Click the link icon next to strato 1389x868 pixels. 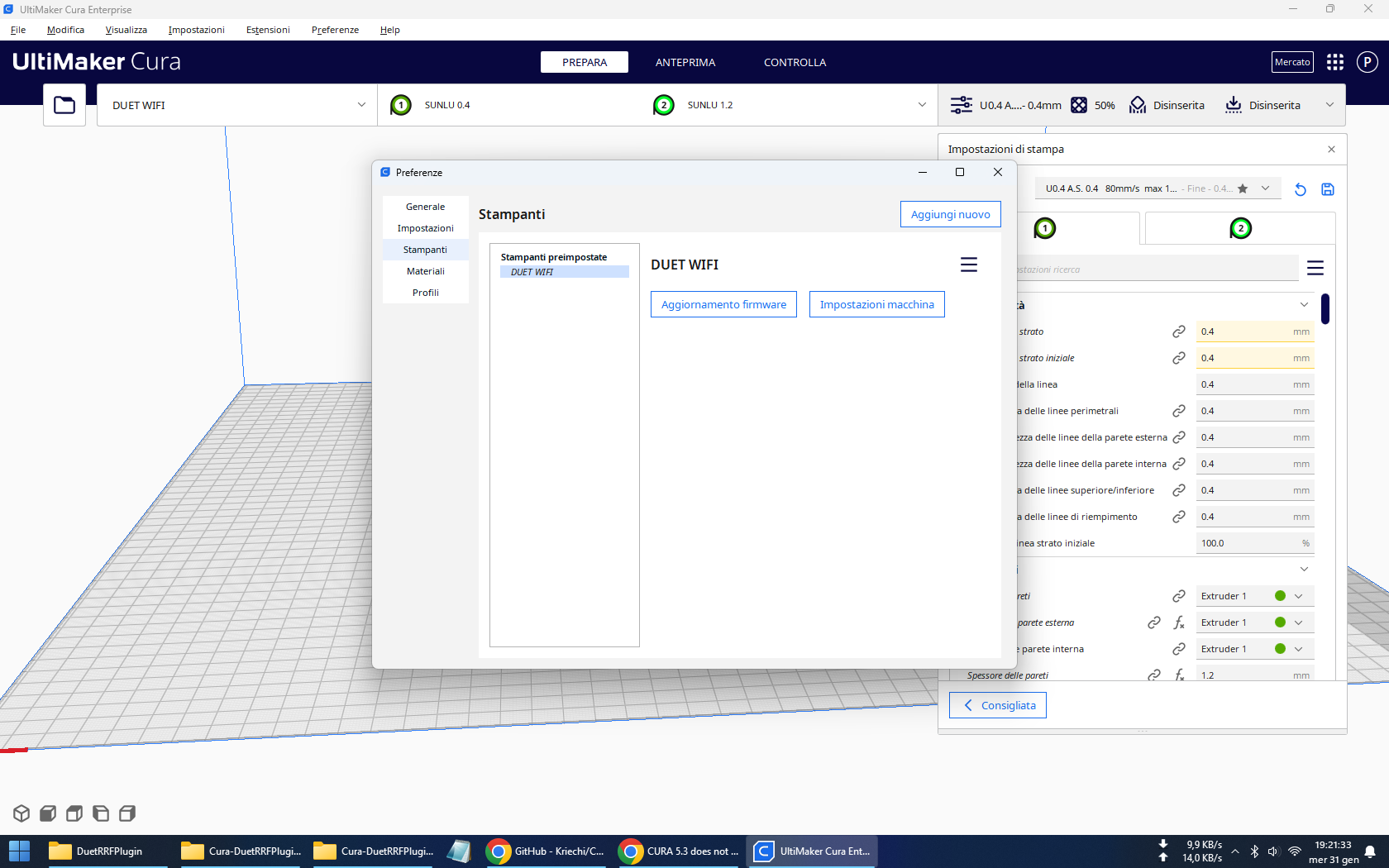pyautogui.click(x=1179, y=331)
